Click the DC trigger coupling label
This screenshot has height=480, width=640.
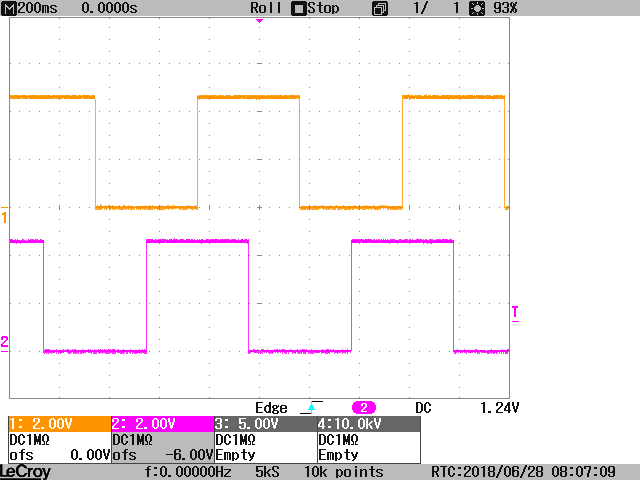coord(423,408)
